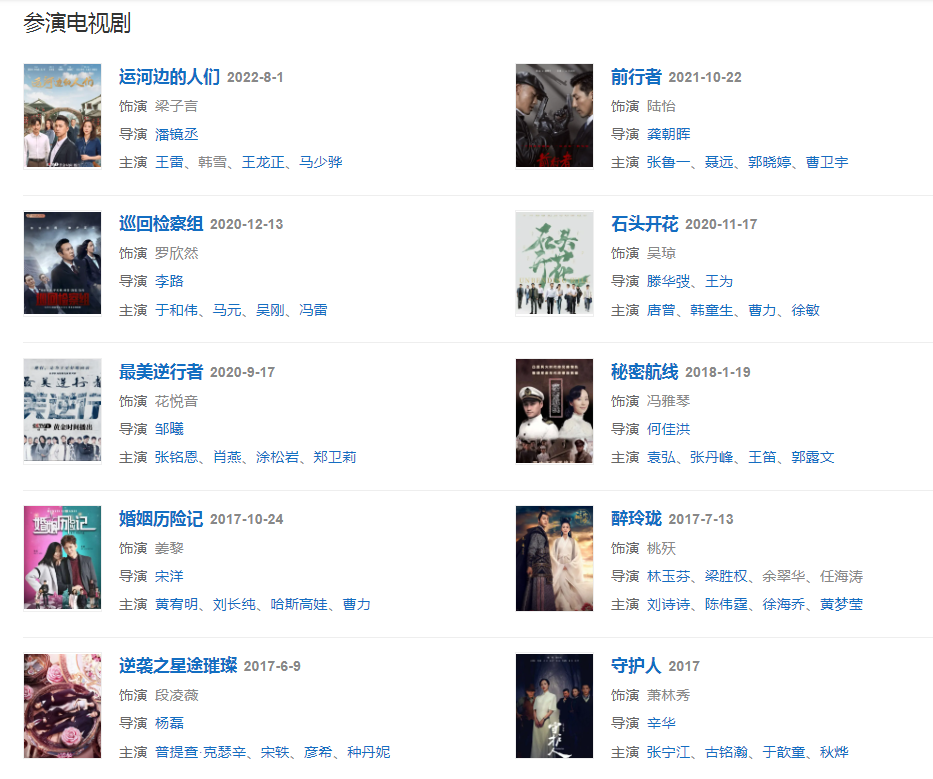
Task: Open actress 哈斯高娃's link
Action: (x=299, y=605)
